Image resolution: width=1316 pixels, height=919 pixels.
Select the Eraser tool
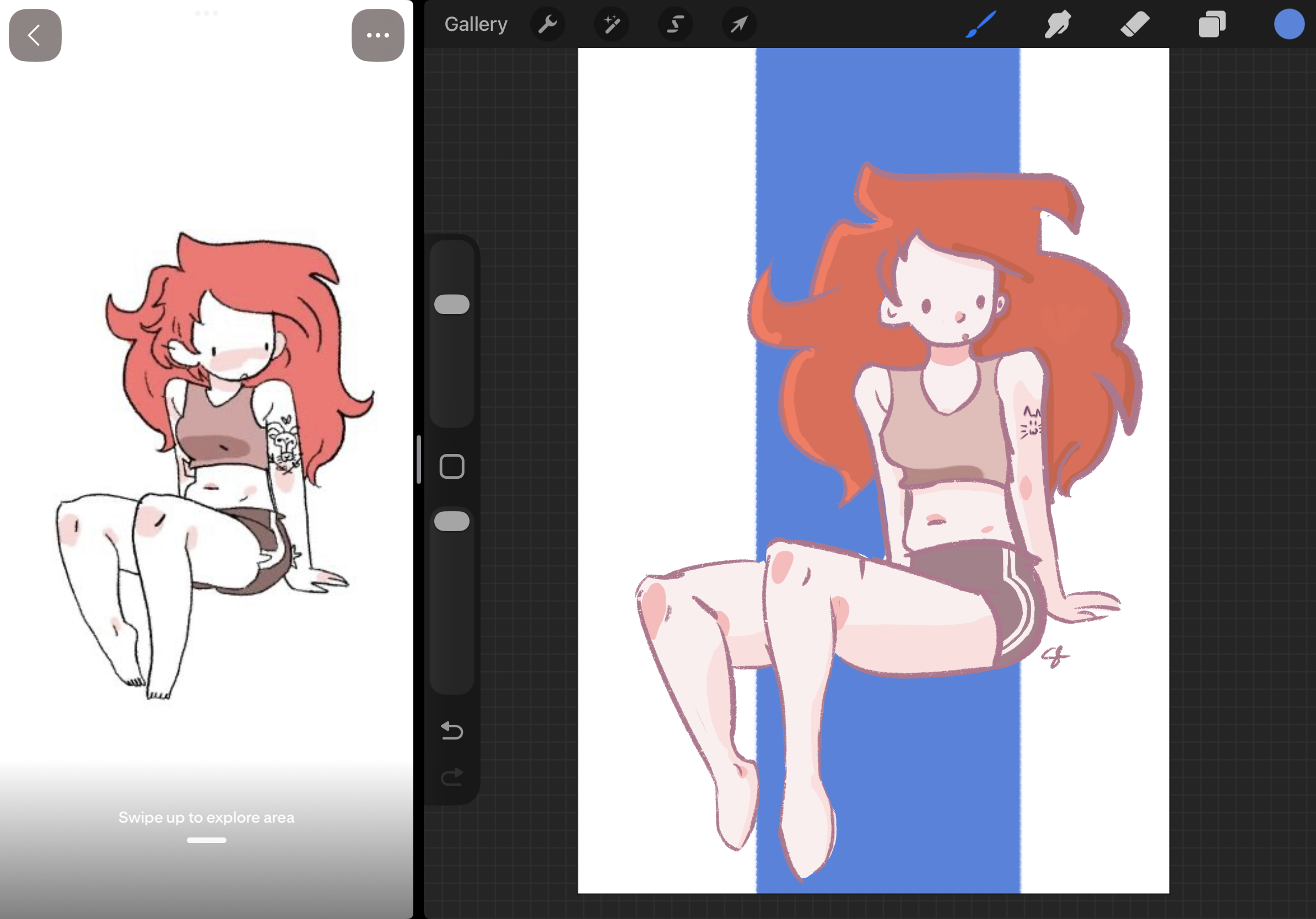(x=1134, y=24)
